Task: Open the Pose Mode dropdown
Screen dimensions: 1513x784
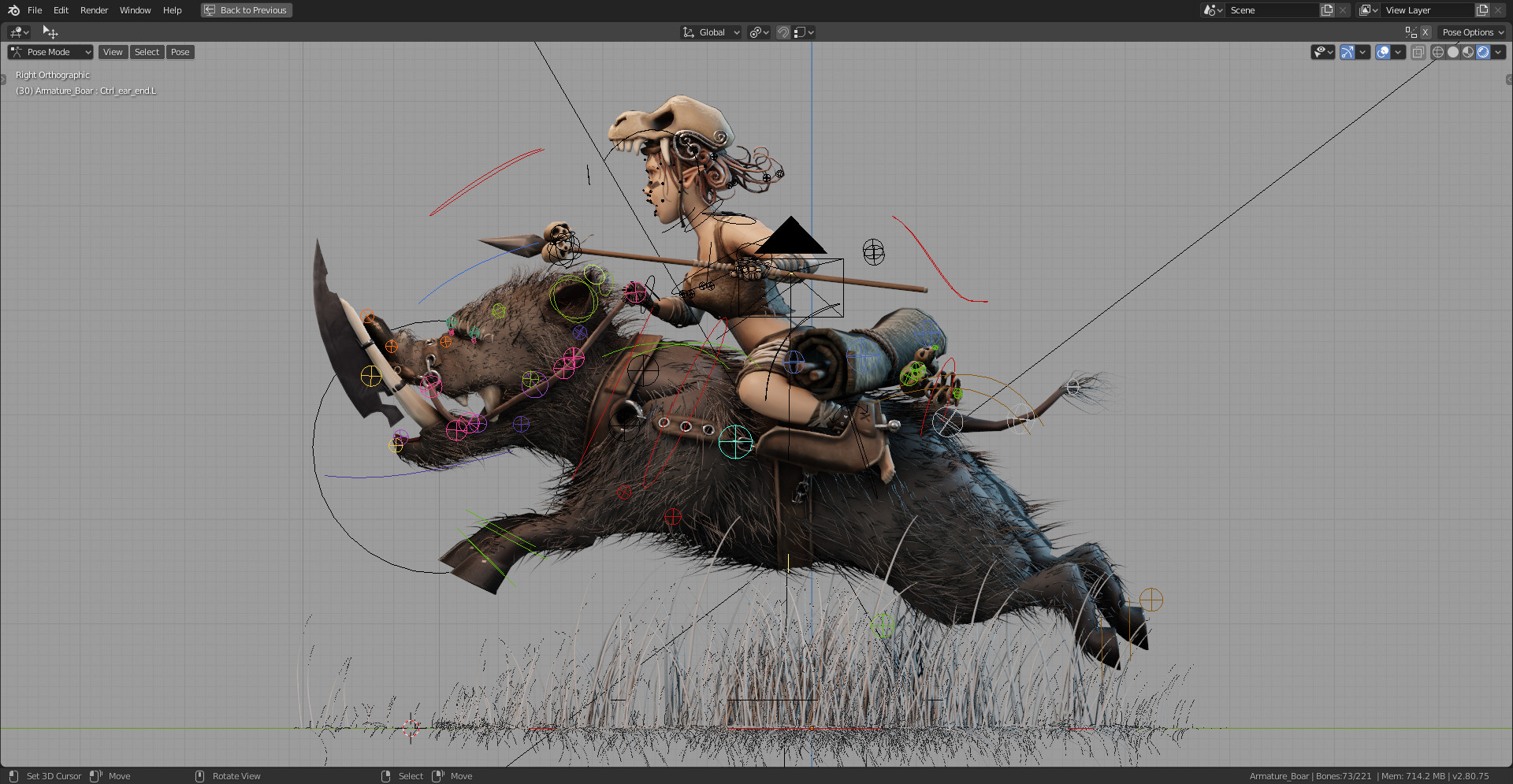Action: (50, 52)
